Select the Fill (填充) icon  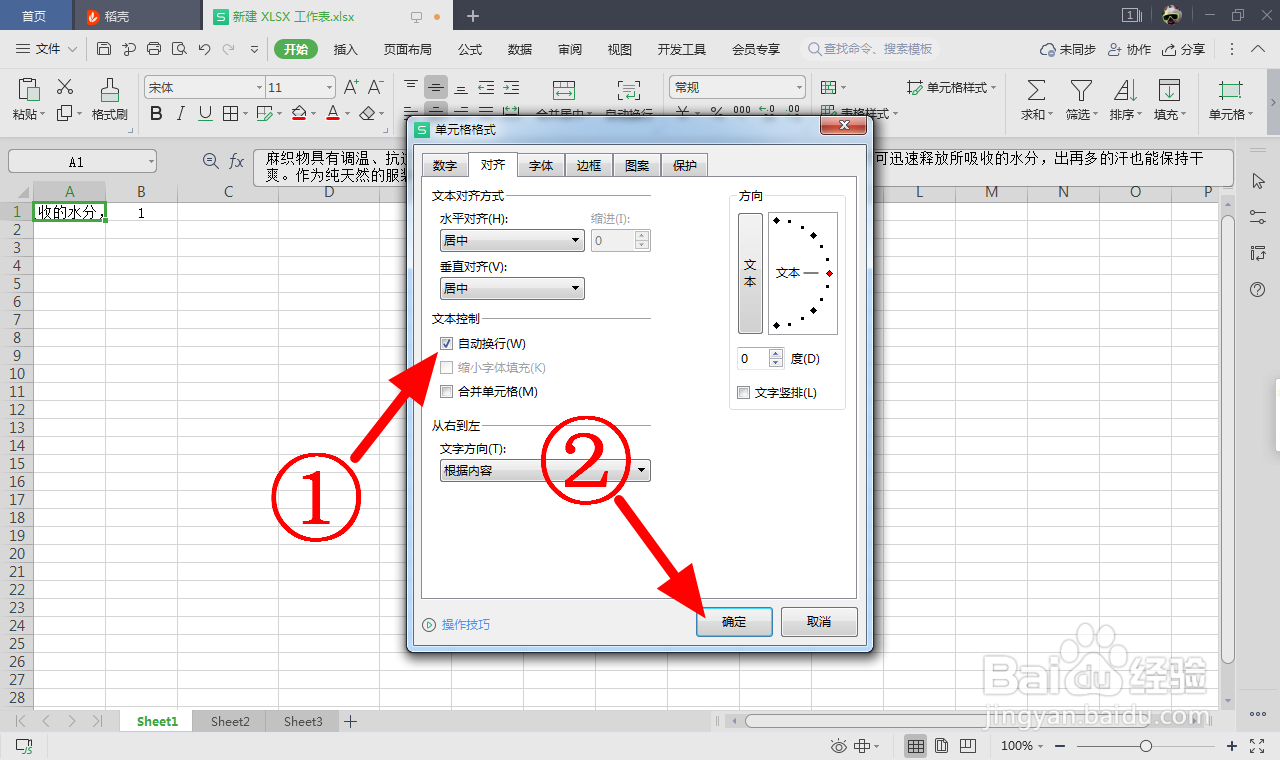point(1170,97)
